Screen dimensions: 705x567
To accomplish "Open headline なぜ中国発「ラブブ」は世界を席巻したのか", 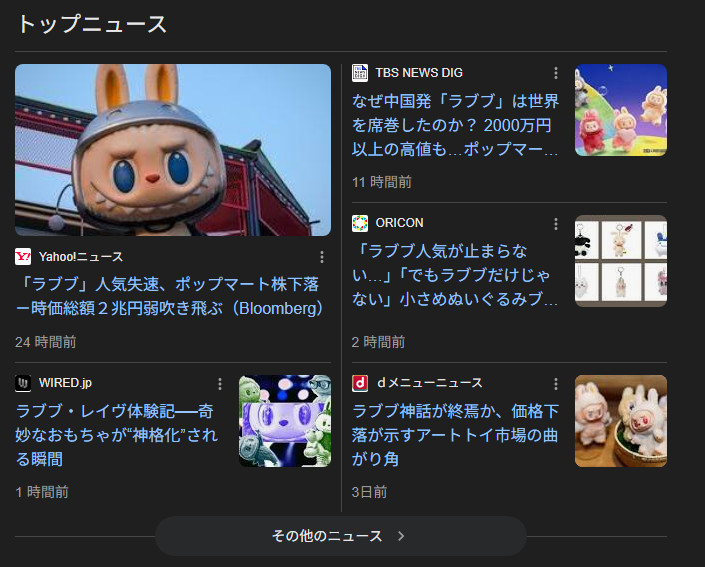I will click(x=455, y=125).
